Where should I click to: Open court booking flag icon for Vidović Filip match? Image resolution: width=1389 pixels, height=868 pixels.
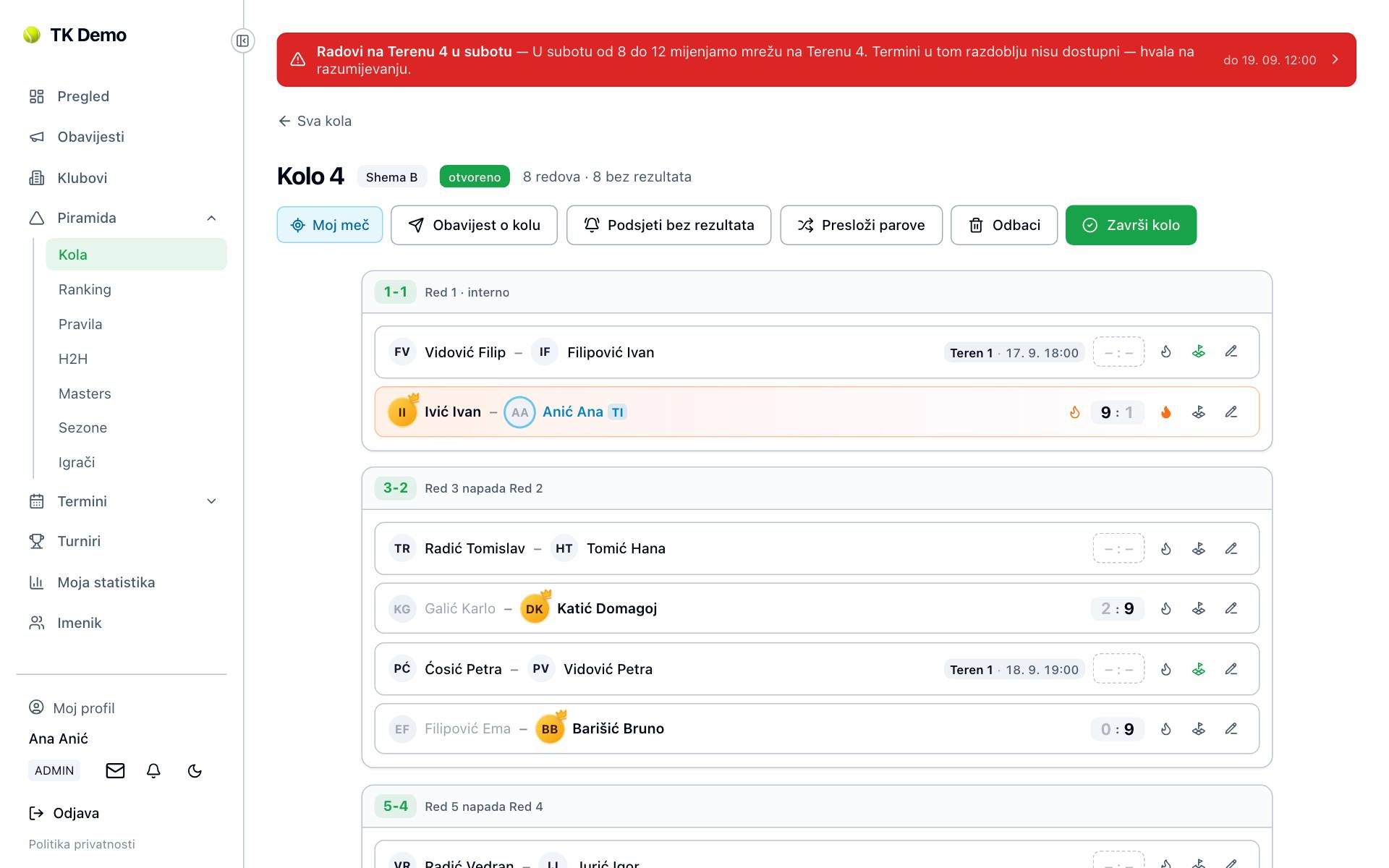(x=1199, y=352)
